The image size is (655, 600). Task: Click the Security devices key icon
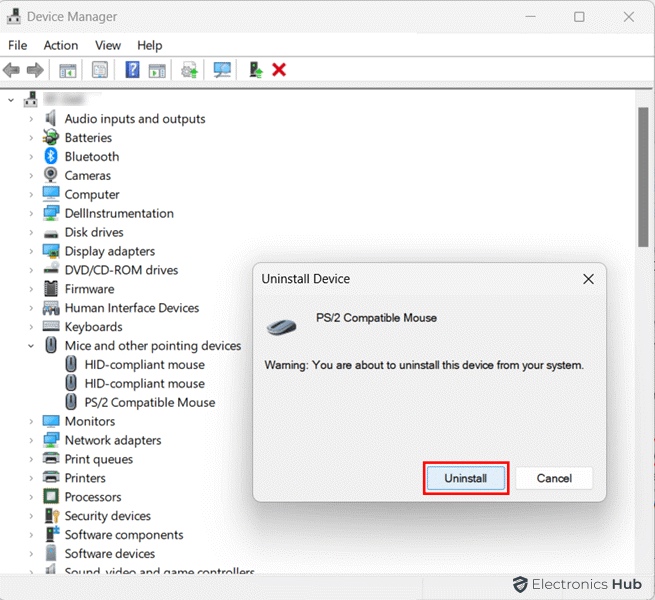tap(52, 516)
